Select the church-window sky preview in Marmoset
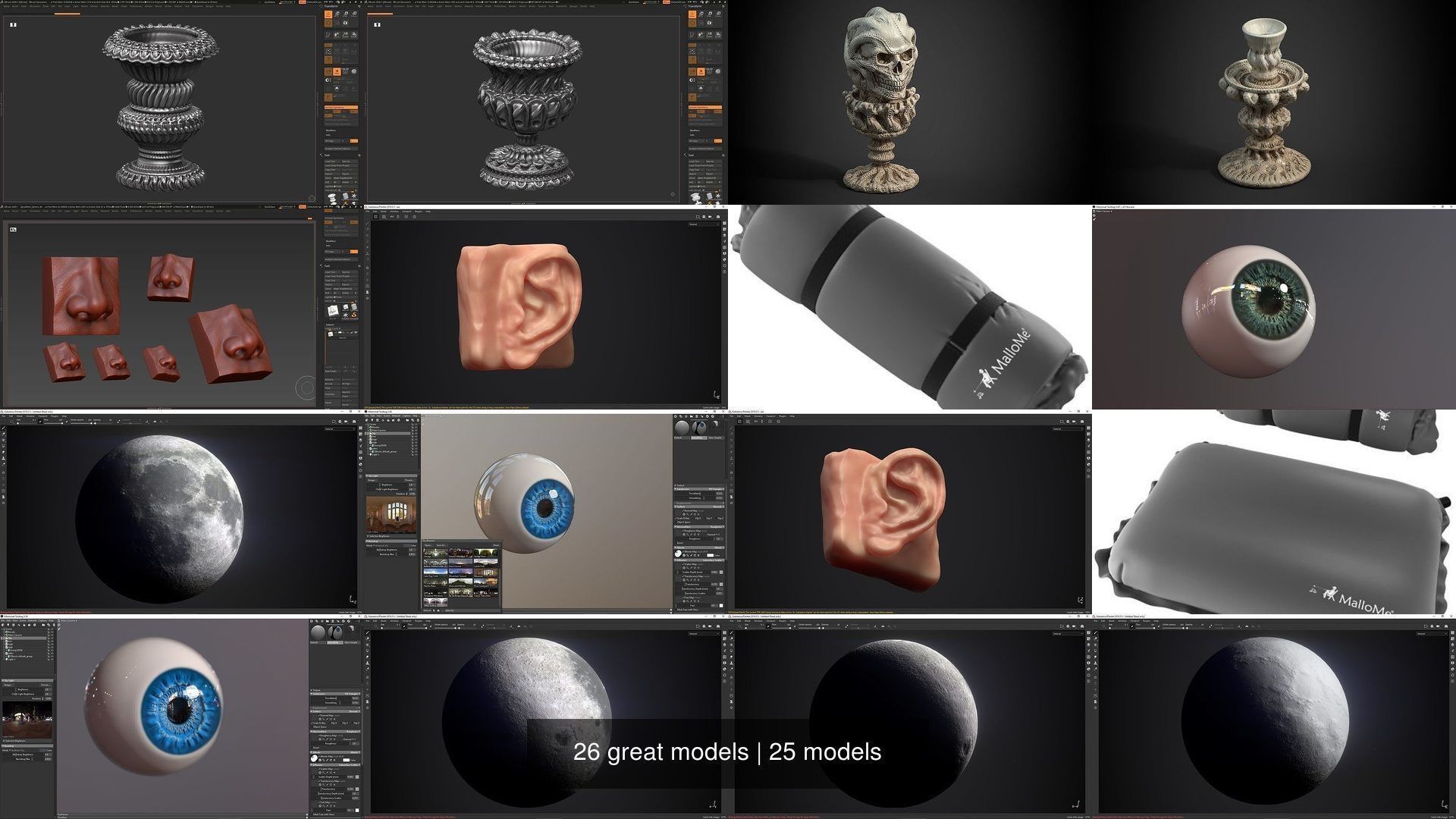The image size is (1456, 819). tap(391, 514)
